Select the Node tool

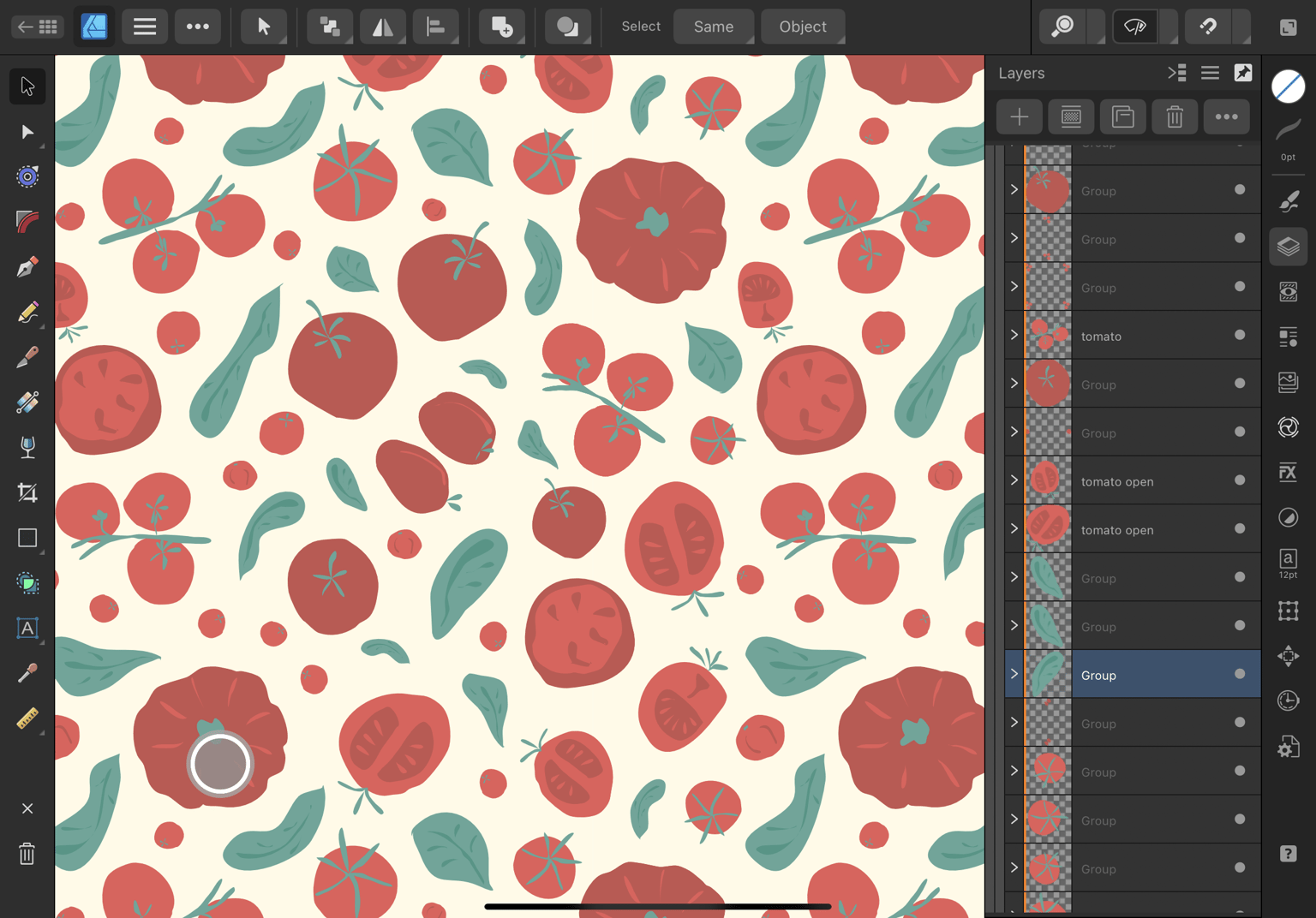(x=27, y=132)
